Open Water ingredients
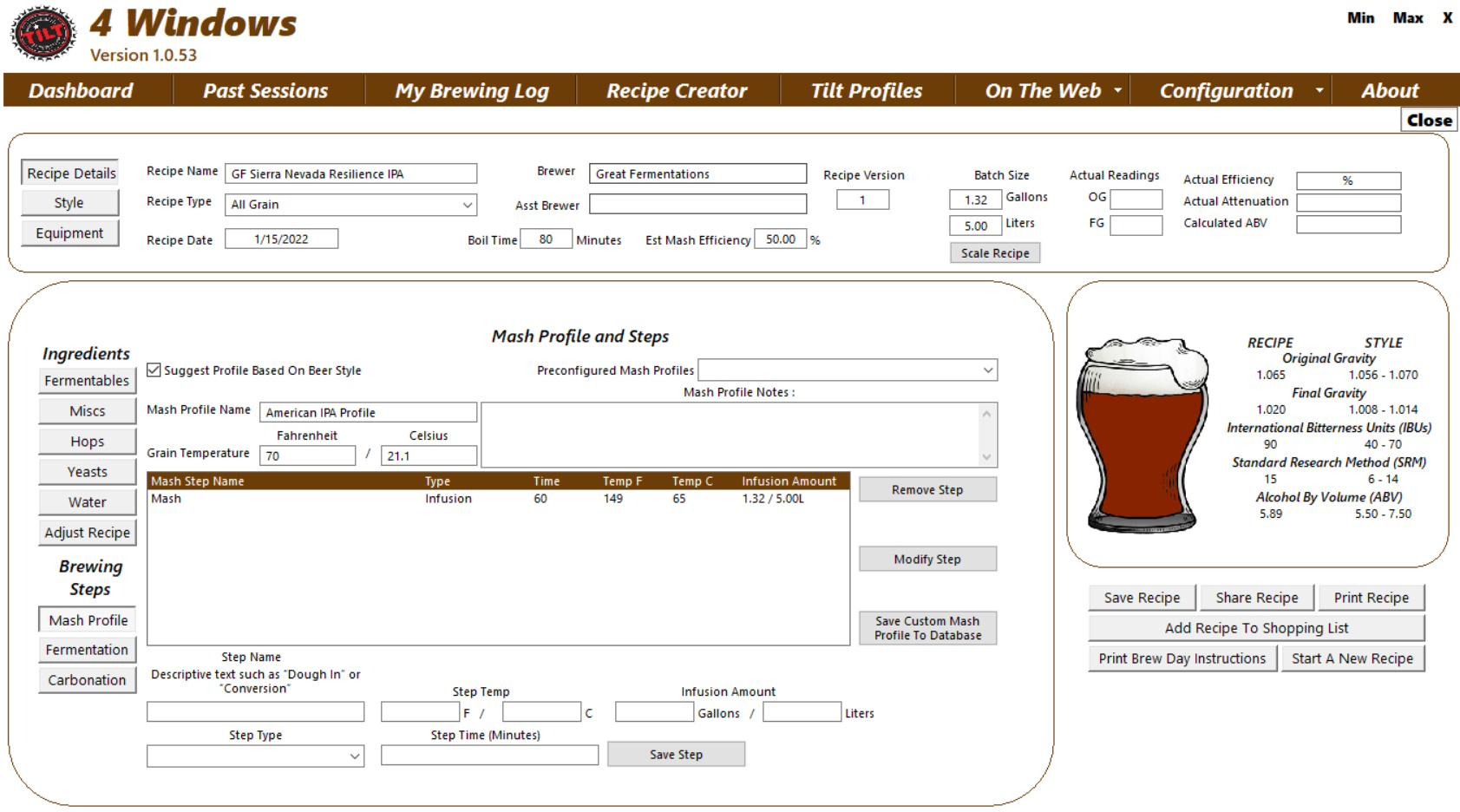1460x812 pixels. point(87,502)
